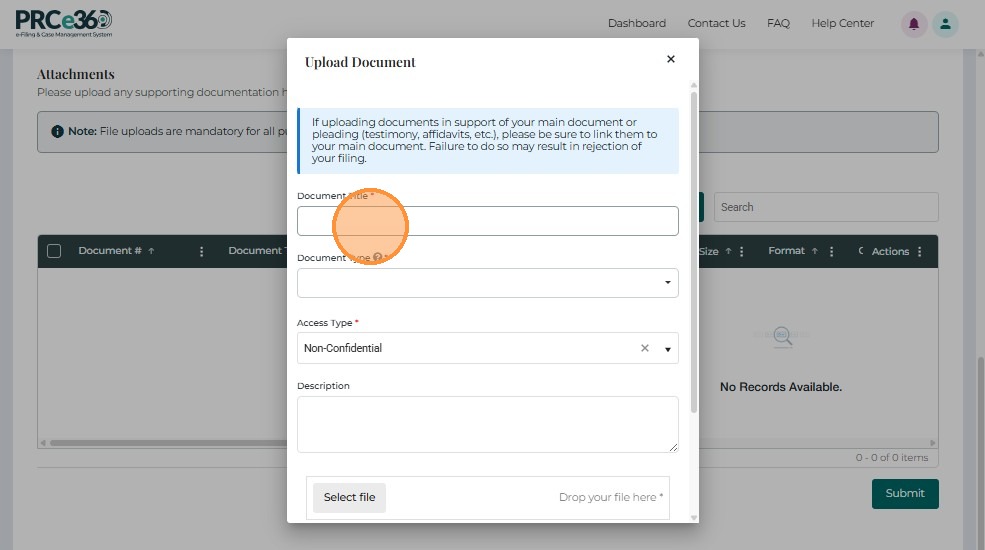Open the Actions column menu icon
Screen dimensions: 985x550
(920, 251)
